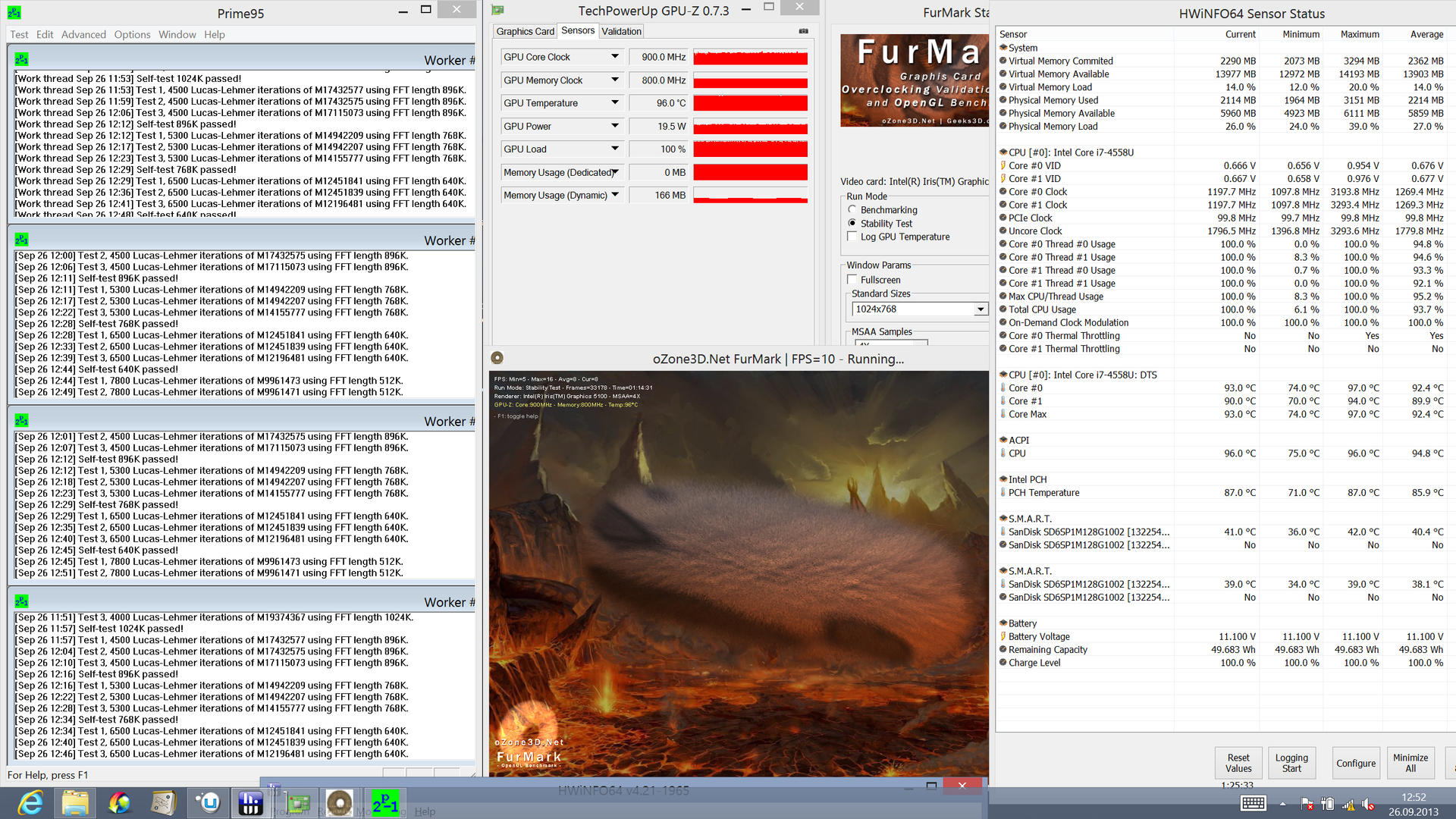Click the FurMark render window title icon

pos(497,358)
